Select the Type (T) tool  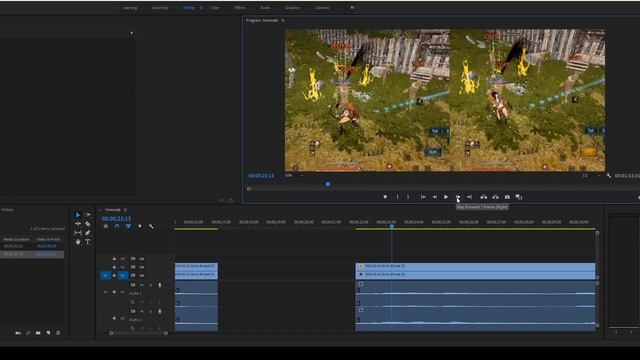87,242
